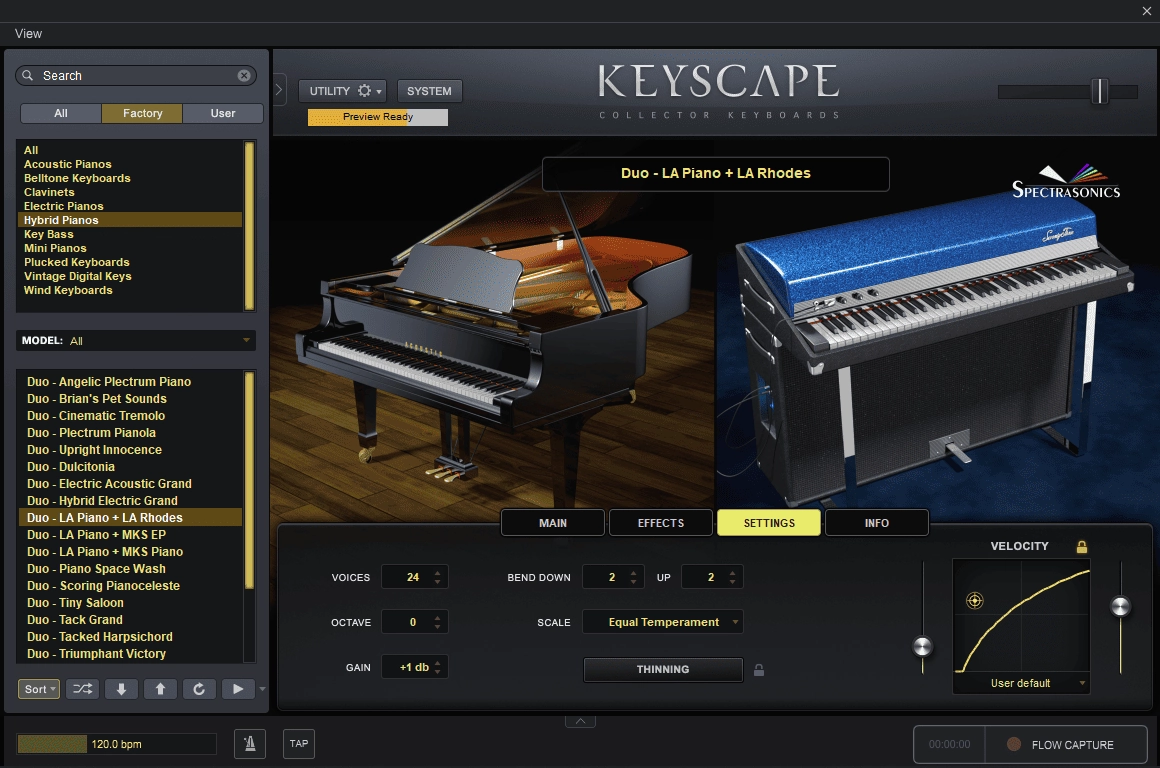Click the Flow Capture record dot
This screenshot has height=768, width=1160.
pyautogui.click(x=1014, y=744)
